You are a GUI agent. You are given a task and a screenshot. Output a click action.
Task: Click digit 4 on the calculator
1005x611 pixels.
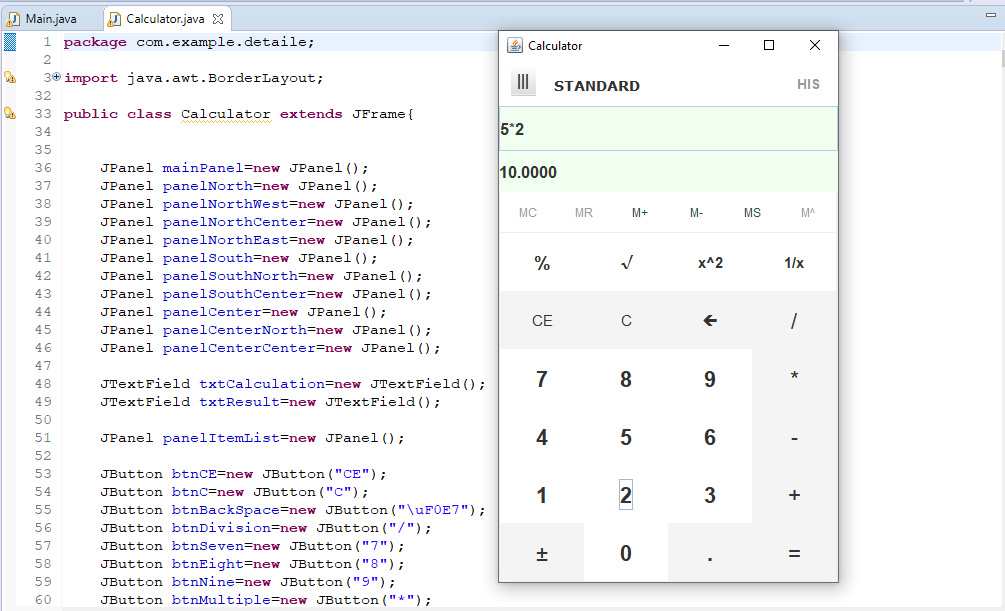tap(542, 437)
